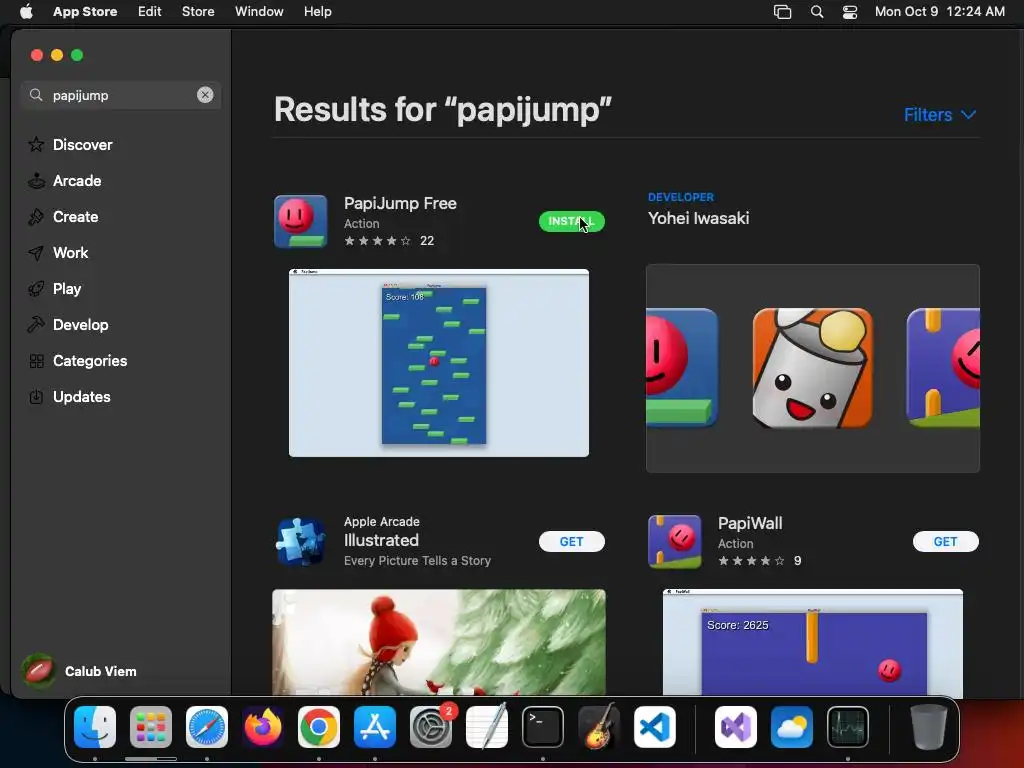Open the Edit menu
Viewport: 1024px width, 768px height.
pyautogui.click(x=150, y=12)
